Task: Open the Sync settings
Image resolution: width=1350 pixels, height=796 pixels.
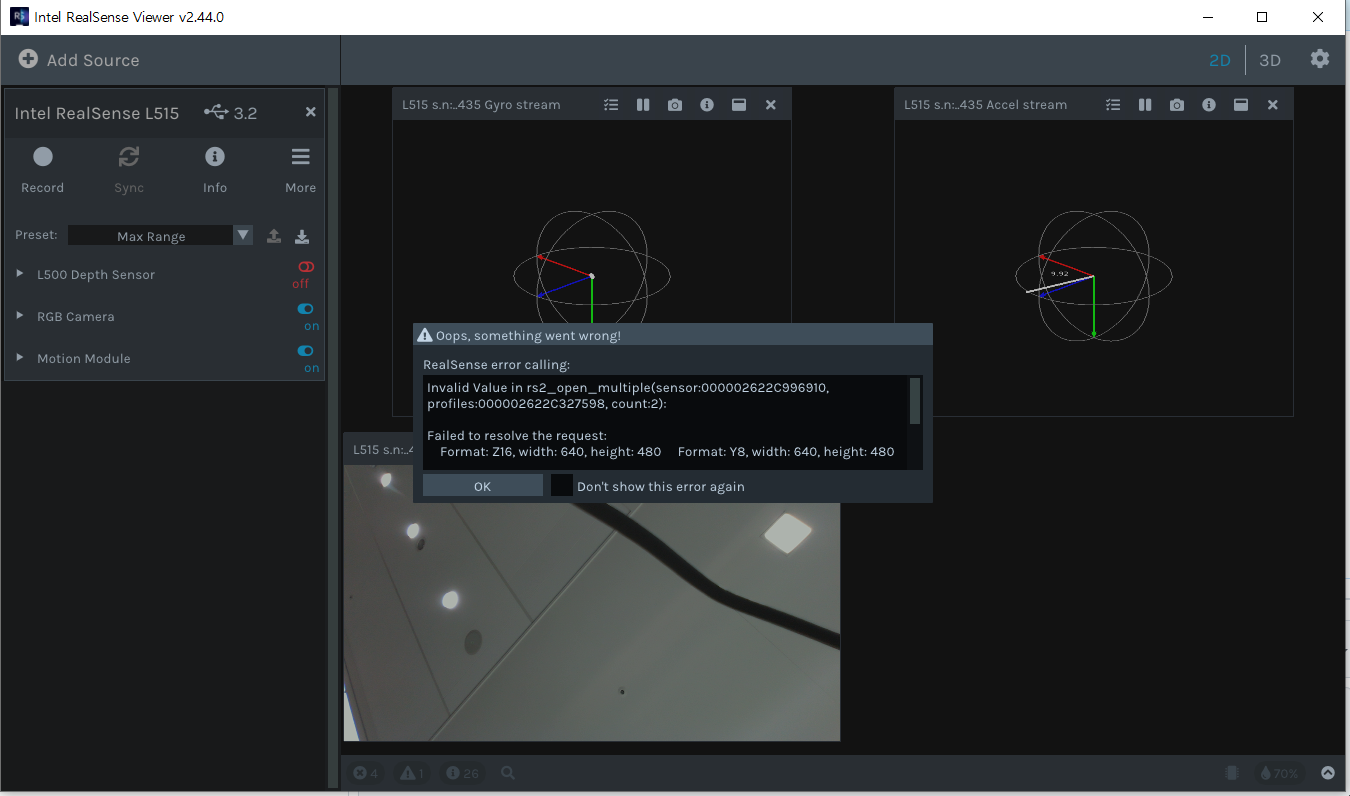Action: tap(128, 166)
